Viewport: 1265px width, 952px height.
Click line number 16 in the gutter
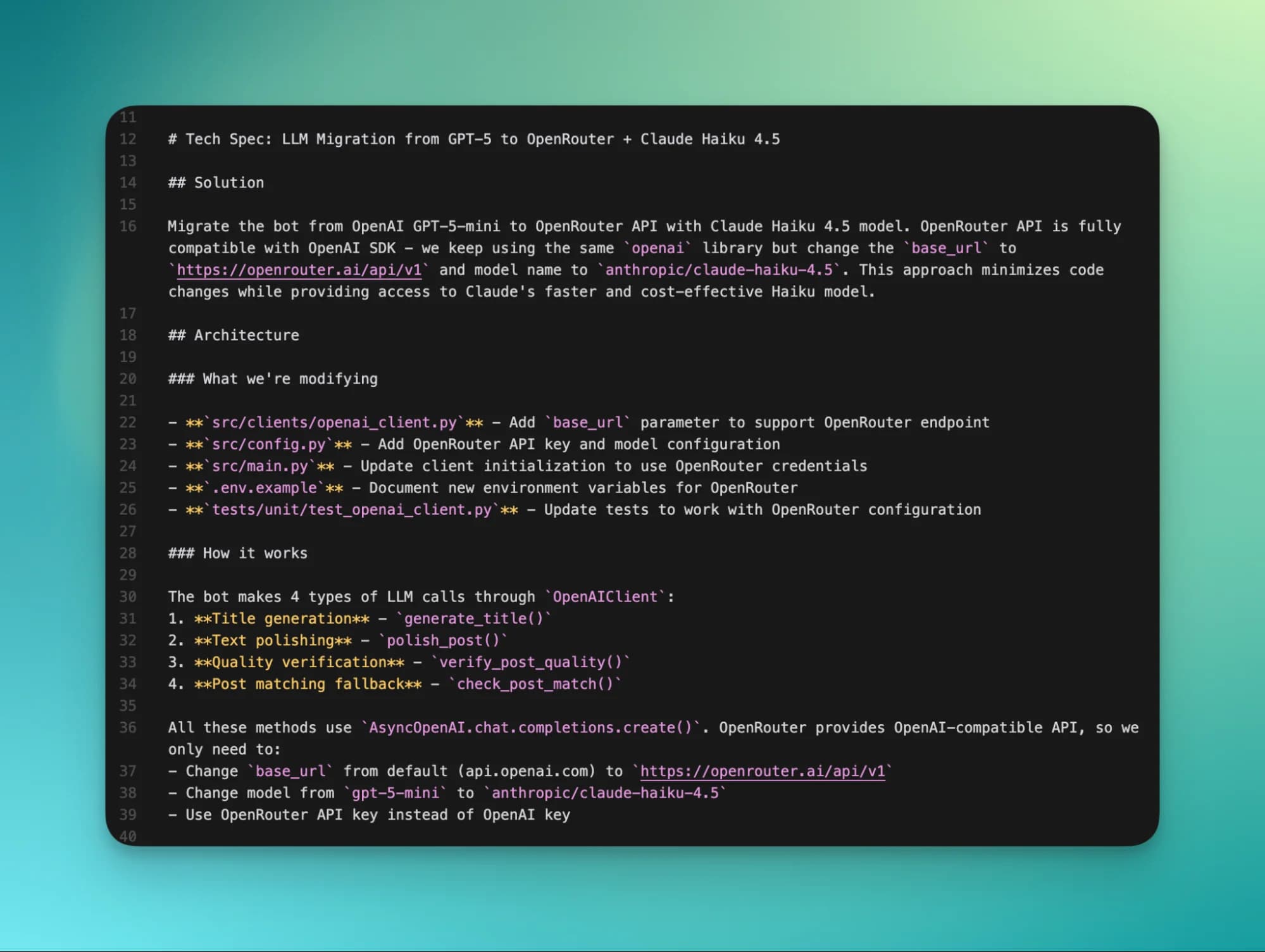point(128,227)
